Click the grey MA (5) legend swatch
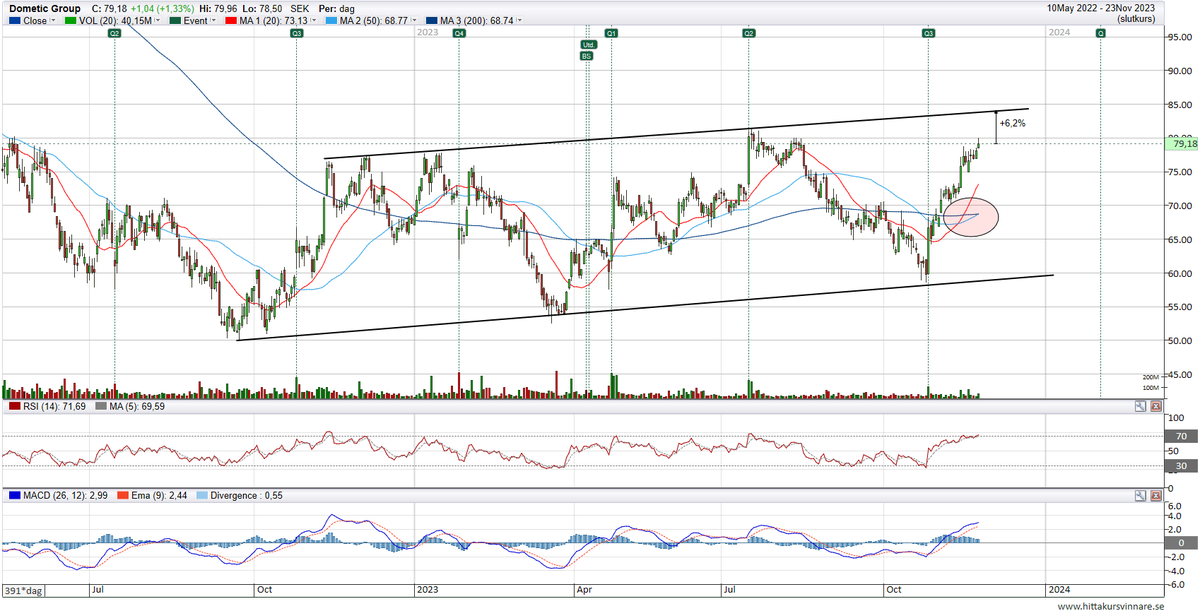 click(x=101, y=407)
